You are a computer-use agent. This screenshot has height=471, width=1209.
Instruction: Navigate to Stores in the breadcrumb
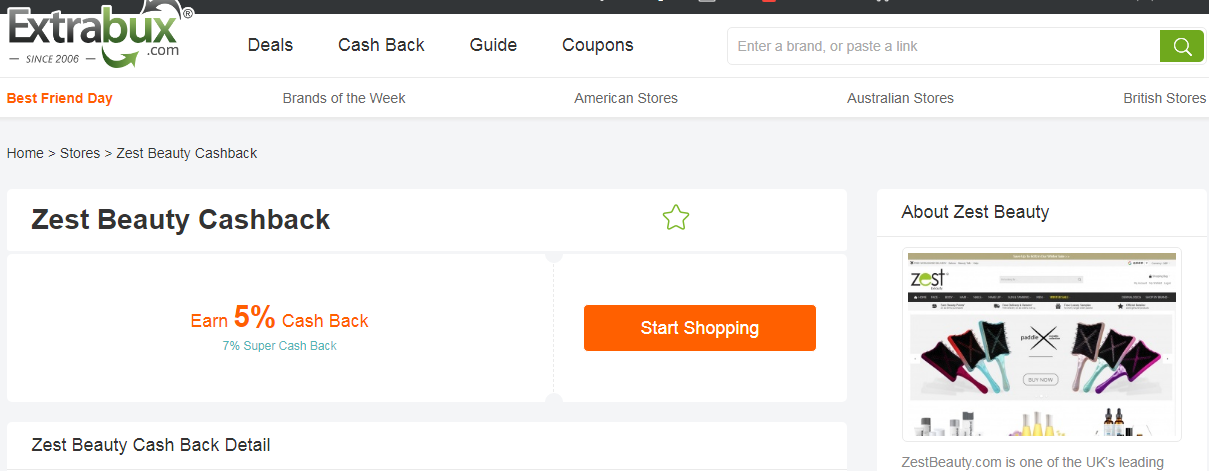(x=80, y=153)
